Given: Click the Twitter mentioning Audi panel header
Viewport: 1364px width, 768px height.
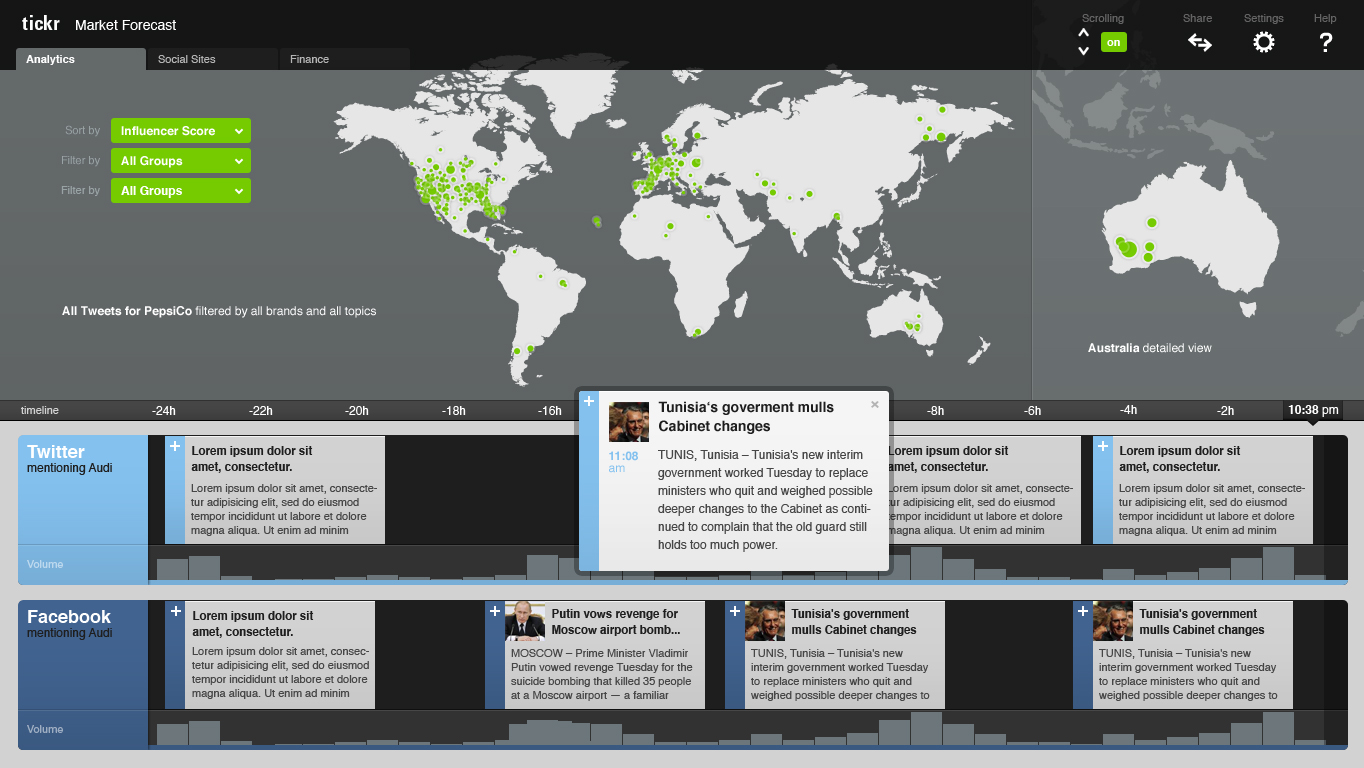Looking at the screenshot, I should (x=83, y=490).
